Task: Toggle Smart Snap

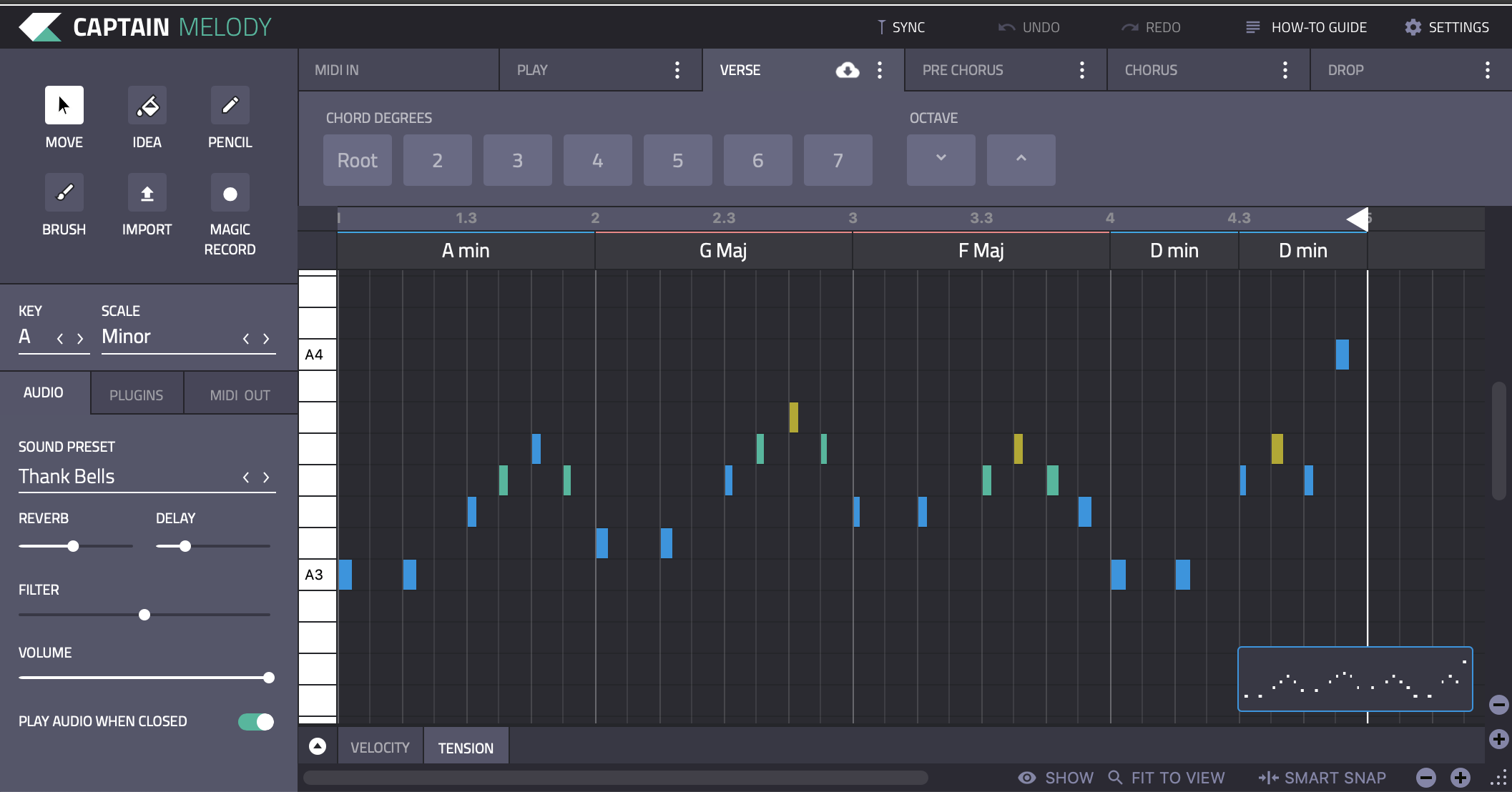Action: (1322, 778)
